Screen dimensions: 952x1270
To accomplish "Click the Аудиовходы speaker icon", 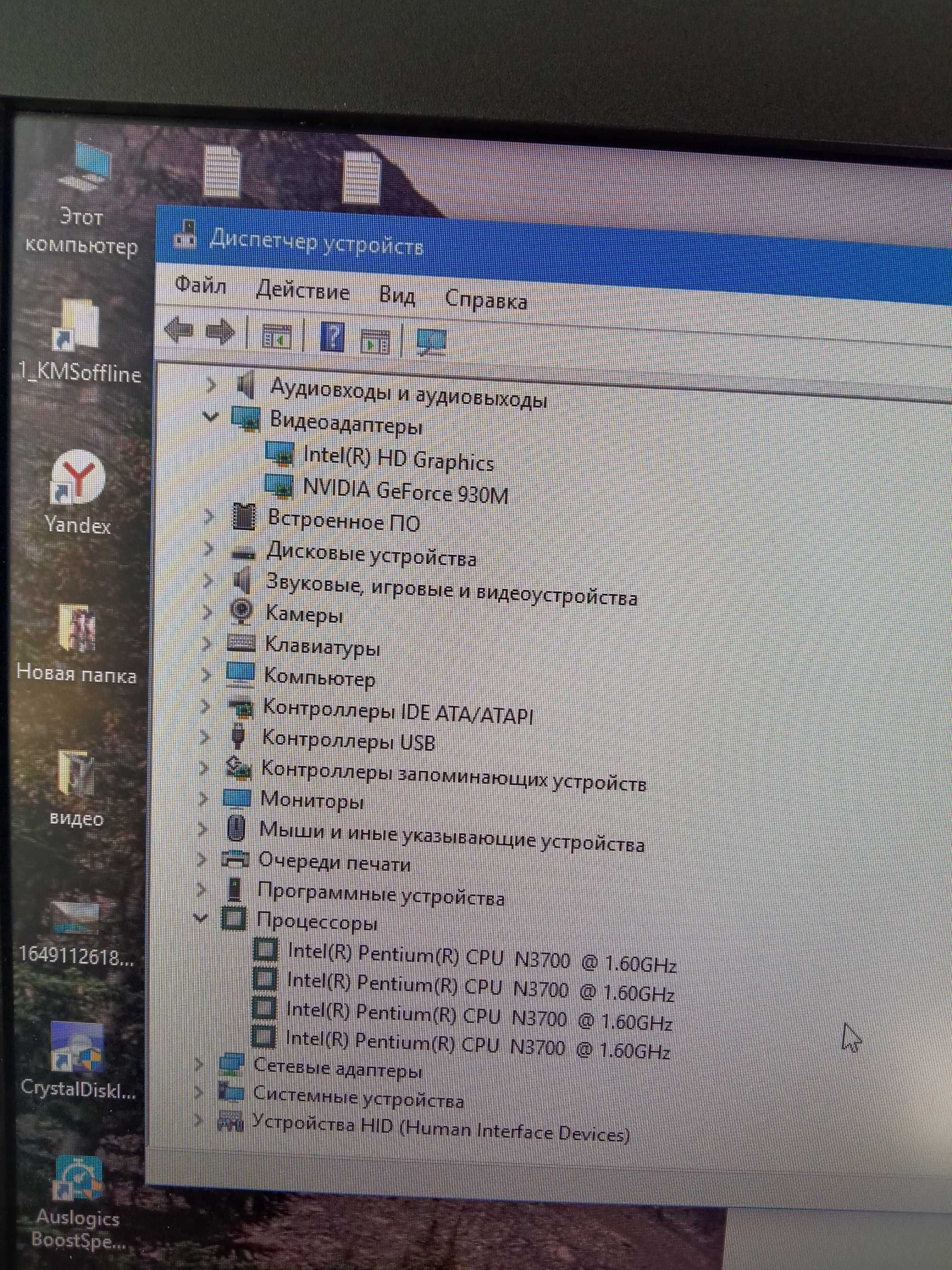I will 245,385.
